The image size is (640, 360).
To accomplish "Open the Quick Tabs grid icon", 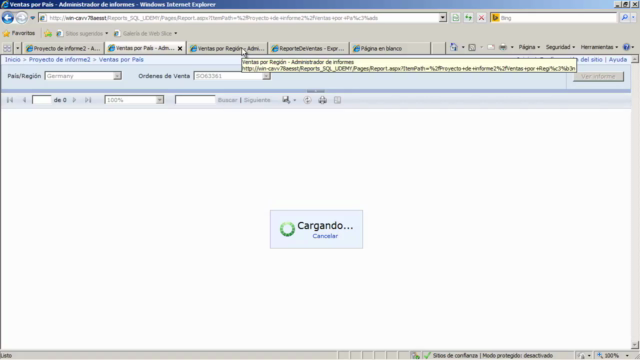I will [7, 48].
